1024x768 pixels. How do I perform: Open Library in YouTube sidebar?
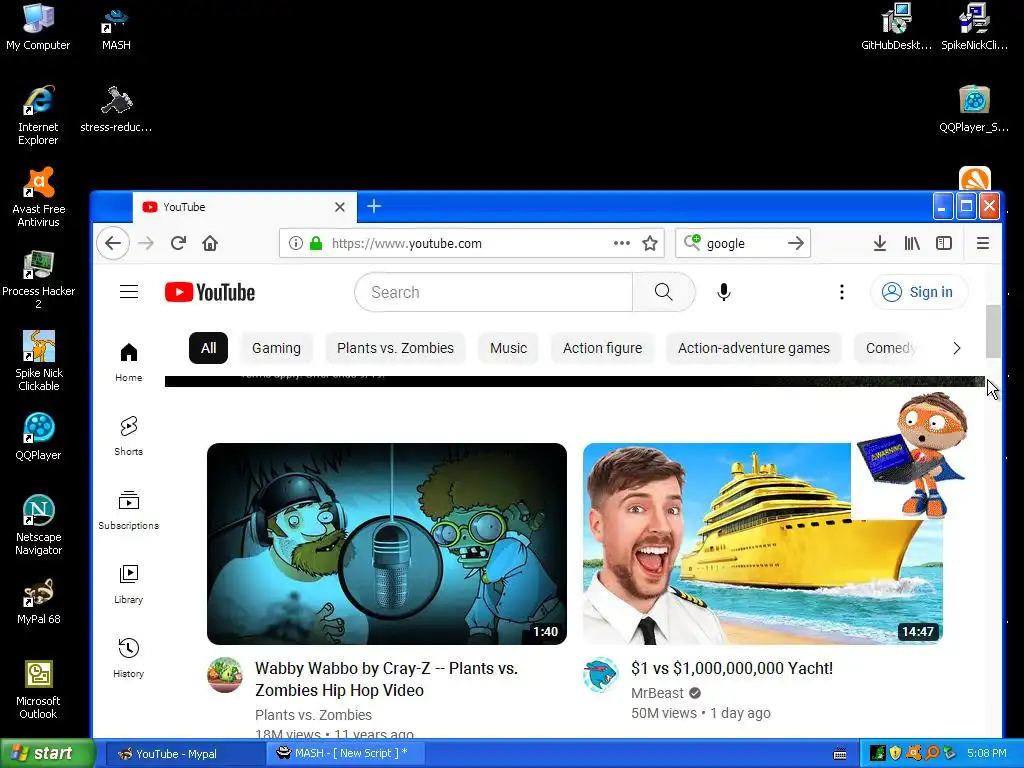pos(129,584)
